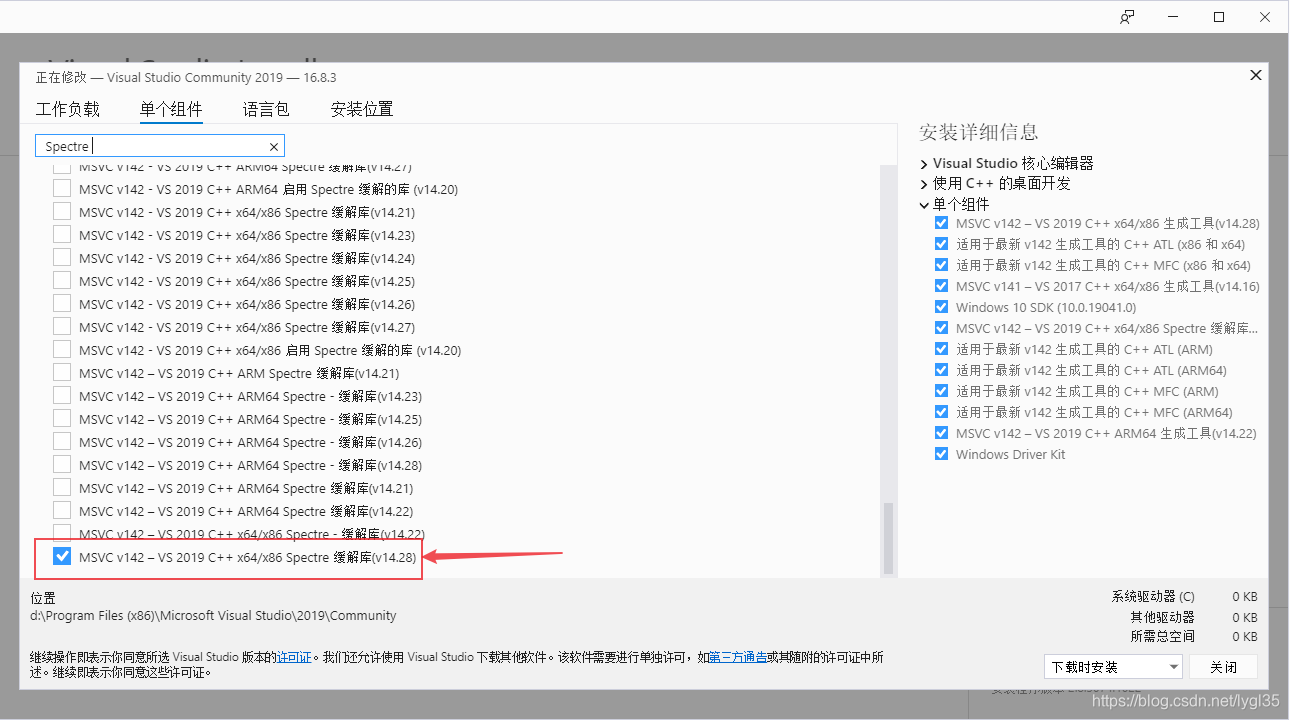This screenshot has width=1290, height=720.
Task: Minimize the Visual Studio Installer window
Action: (x=1173, y=17)
